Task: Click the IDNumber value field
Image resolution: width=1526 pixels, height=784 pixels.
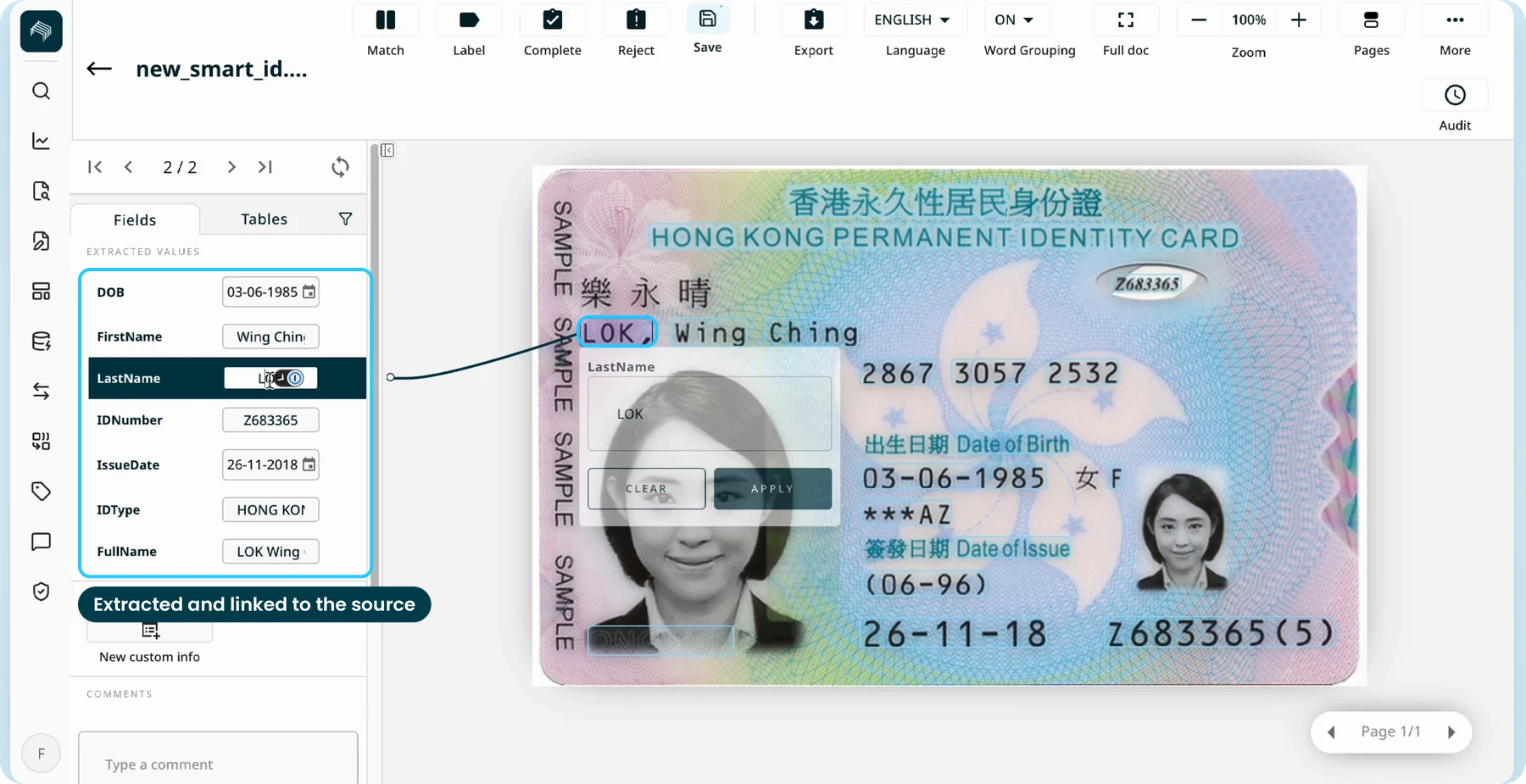Action: point(270,420)
